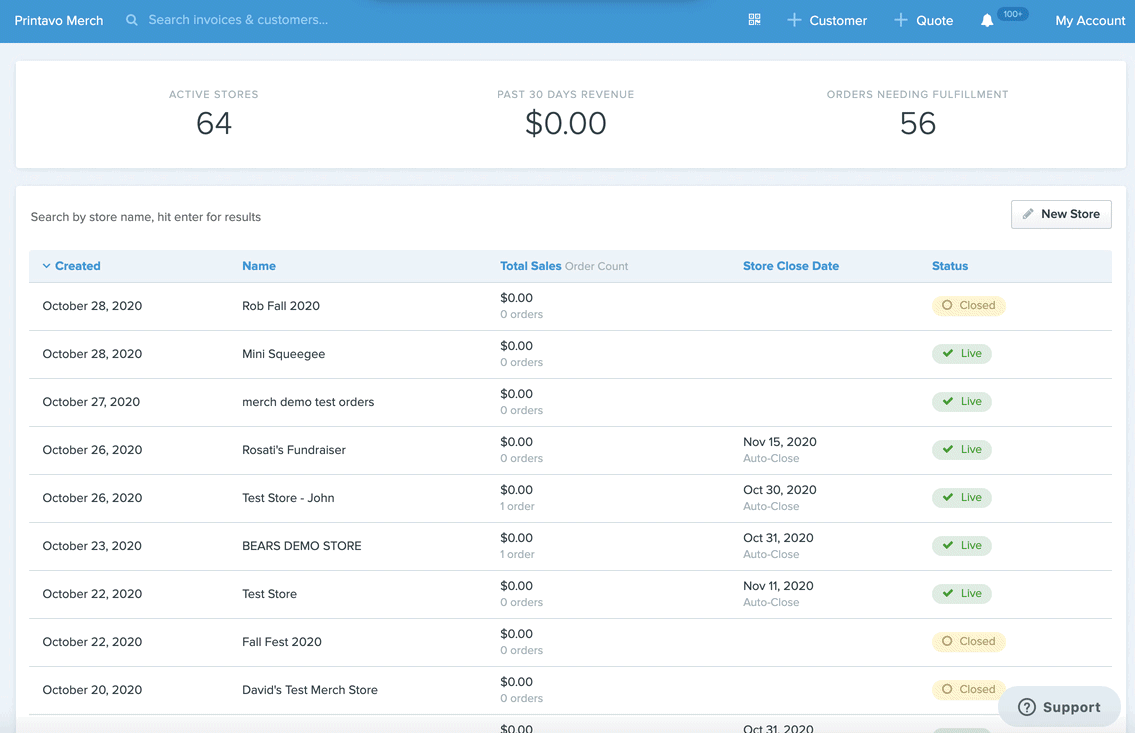Sort by the Created column header
This screenshot has height=733, width=1135.
click(x=77, y=266)
